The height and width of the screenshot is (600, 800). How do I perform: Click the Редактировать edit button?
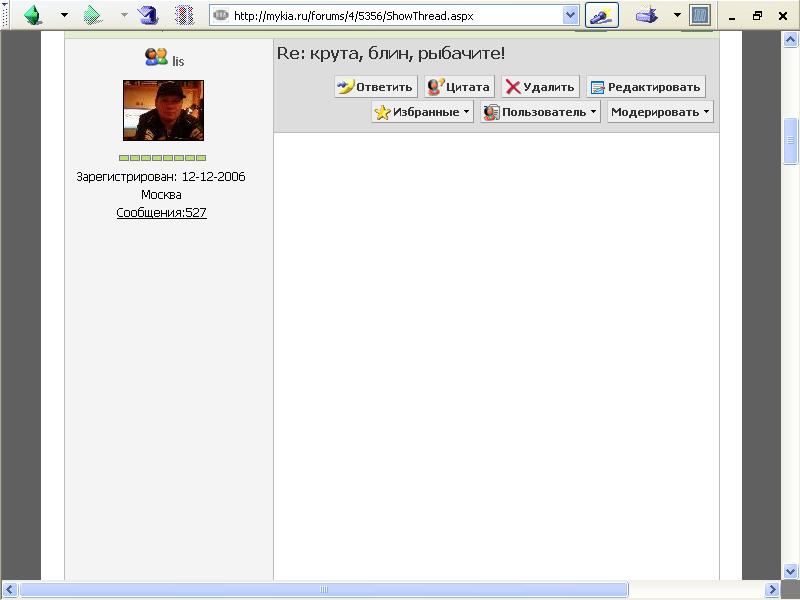[x=645, y=87]
